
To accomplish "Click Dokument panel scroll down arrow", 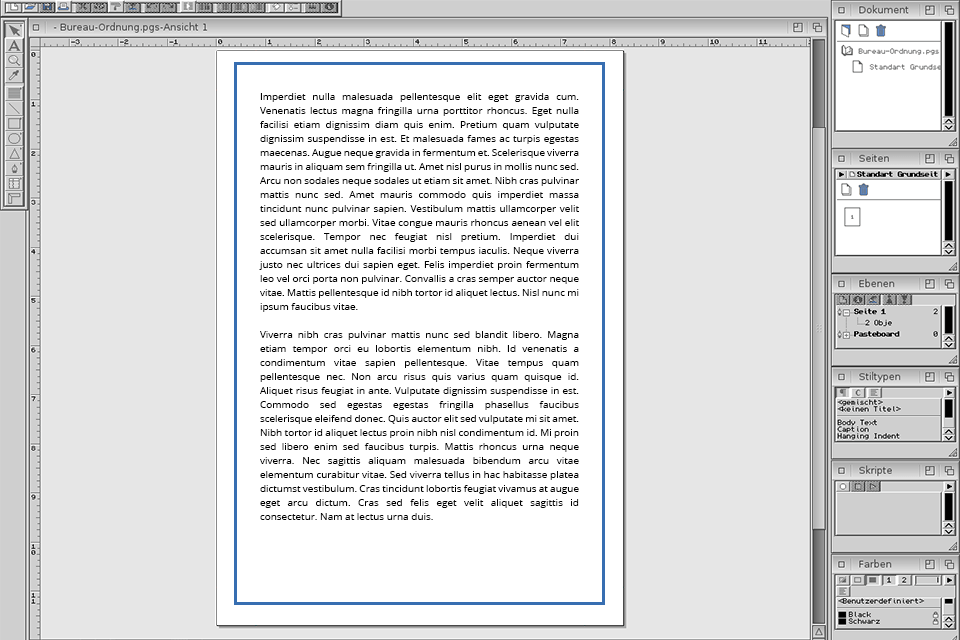I will click(x=948, y=127).
